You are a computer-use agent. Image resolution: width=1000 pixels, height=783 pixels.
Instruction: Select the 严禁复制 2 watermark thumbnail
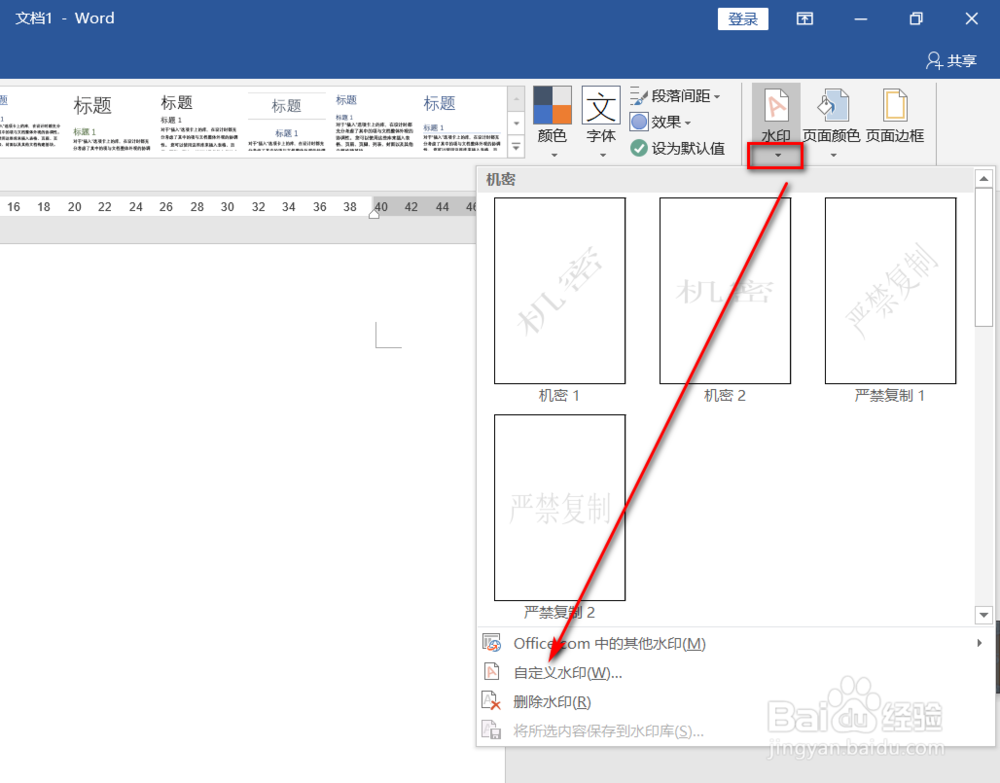559,508
